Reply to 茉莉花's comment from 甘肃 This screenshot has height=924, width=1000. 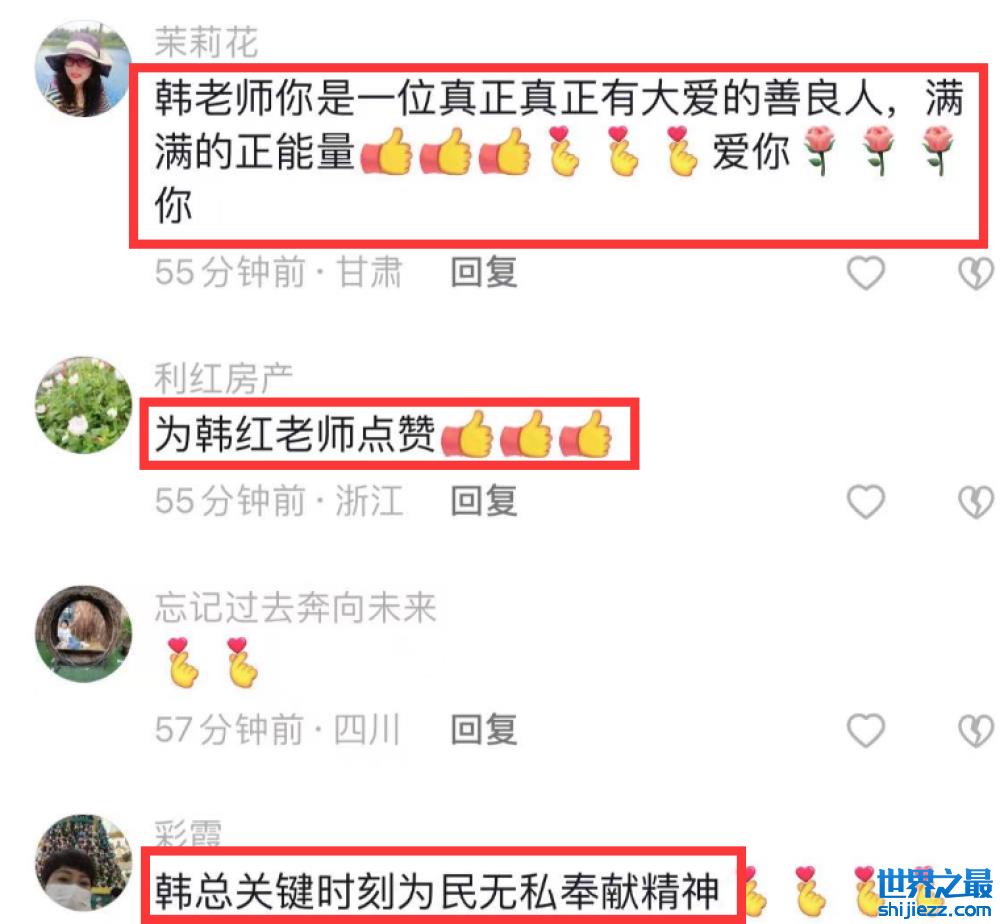pyautogui.click(x=483, y=272)
